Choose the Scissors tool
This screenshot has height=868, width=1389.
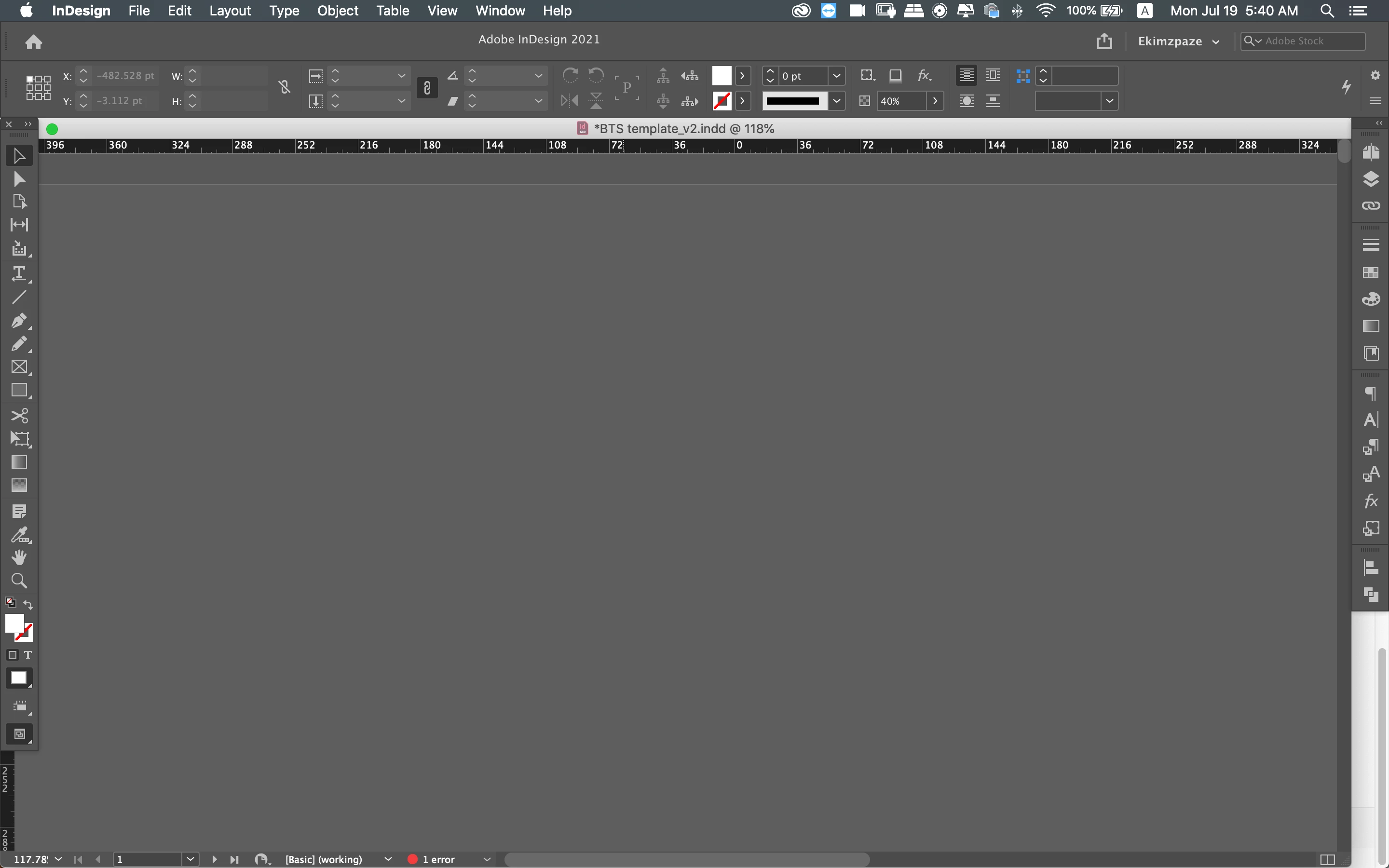coord(19,415)
